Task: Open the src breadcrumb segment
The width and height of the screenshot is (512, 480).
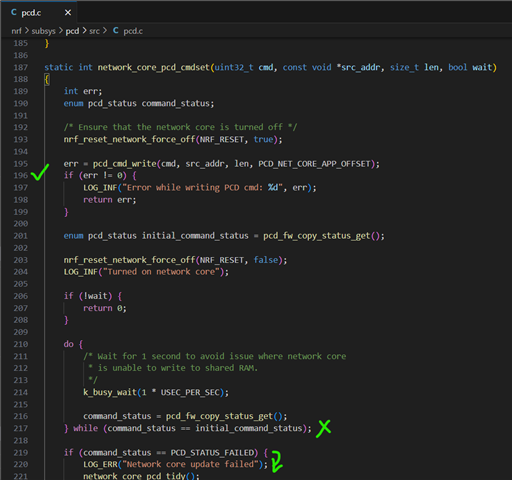Action: (94, 31)
